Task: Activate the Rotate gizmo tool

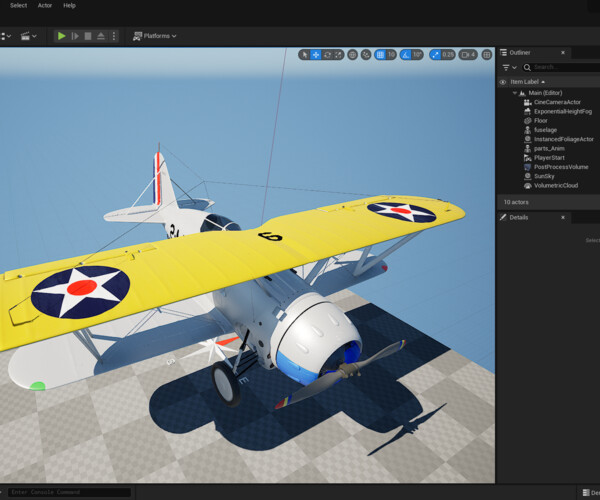Action: (327, 55)
